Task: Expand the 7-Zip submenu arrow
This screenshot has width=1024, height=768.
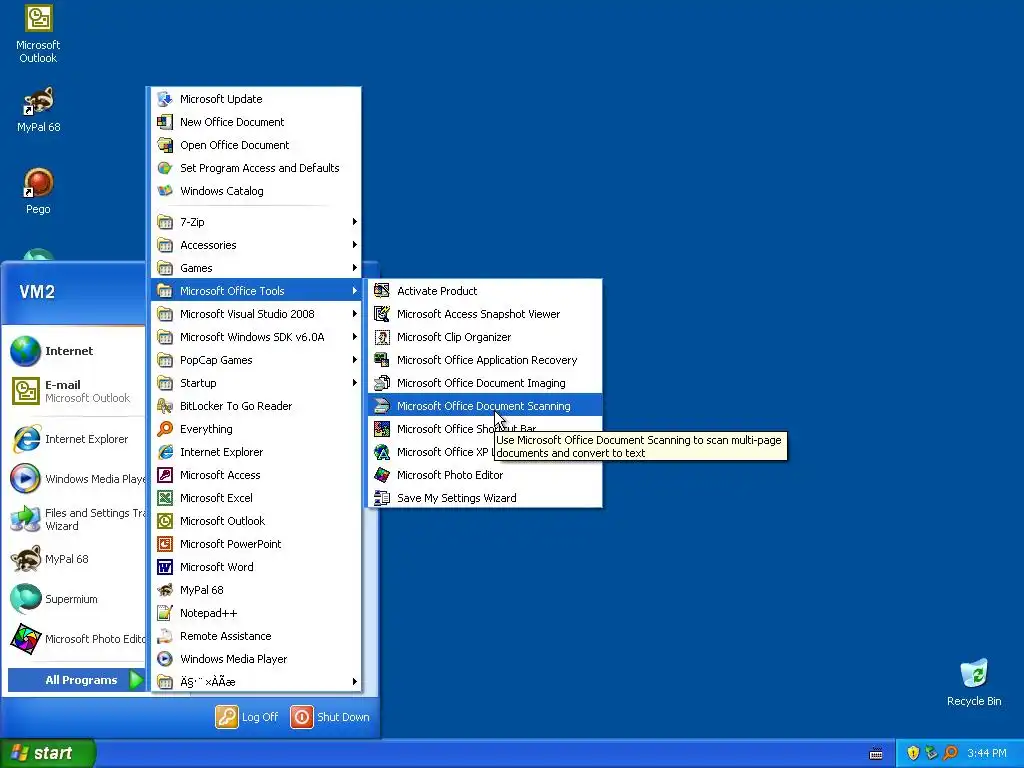Action: pos(354,222)
